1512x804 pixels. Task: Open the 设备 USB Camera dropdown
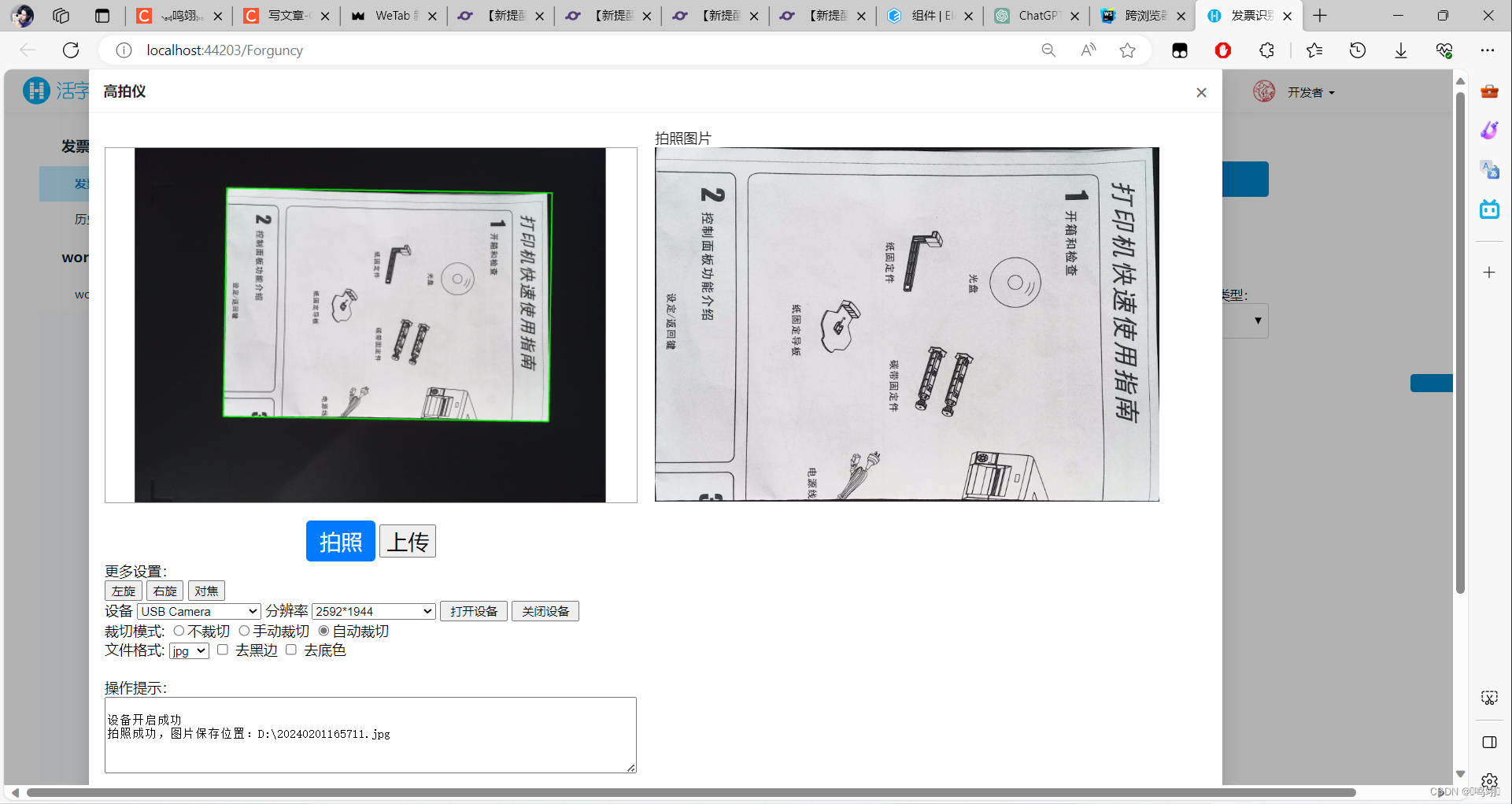tap(199, 611)
